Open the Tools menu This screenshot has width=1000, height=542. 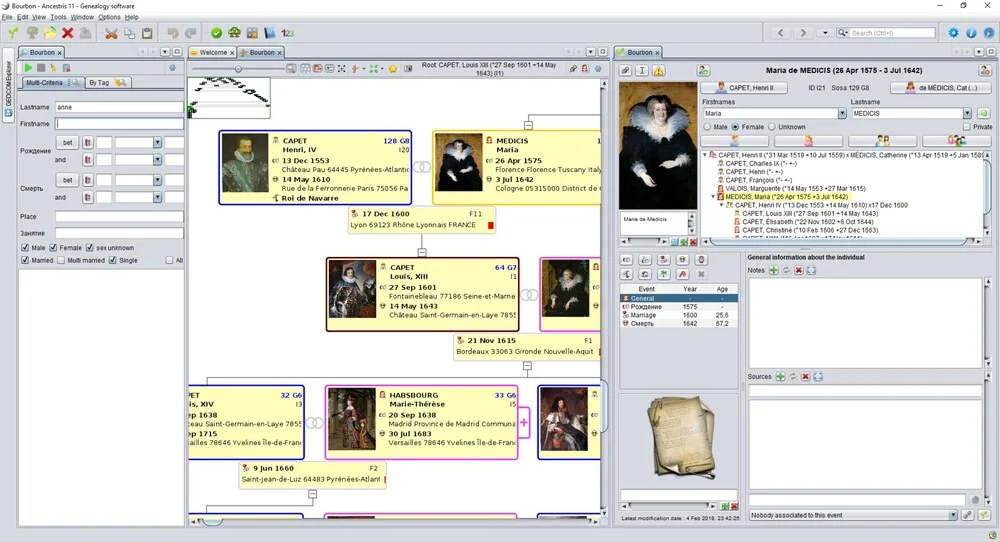(x=58, y=17)
